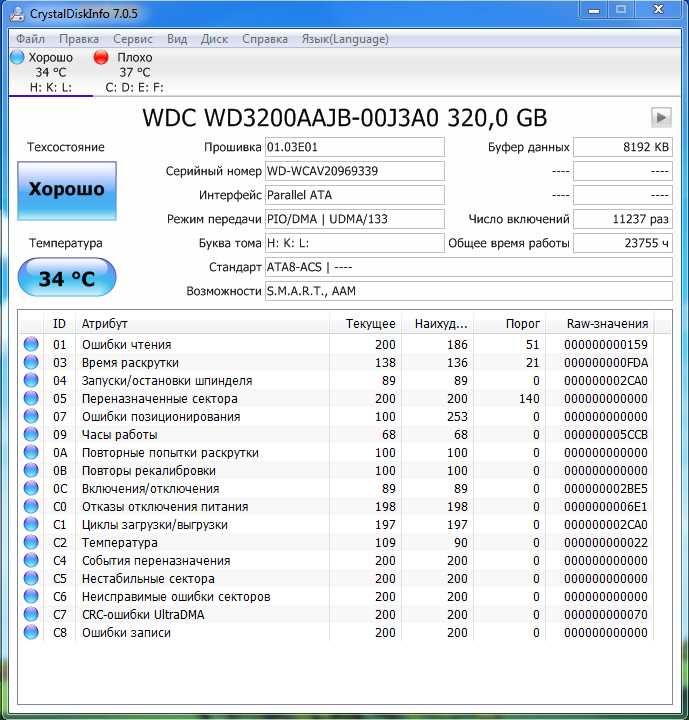Image resolution: width=689 pixels, height=720 pixels.
Task: Click status icon for Нестабильные сектора row
Action: (31, 578)
